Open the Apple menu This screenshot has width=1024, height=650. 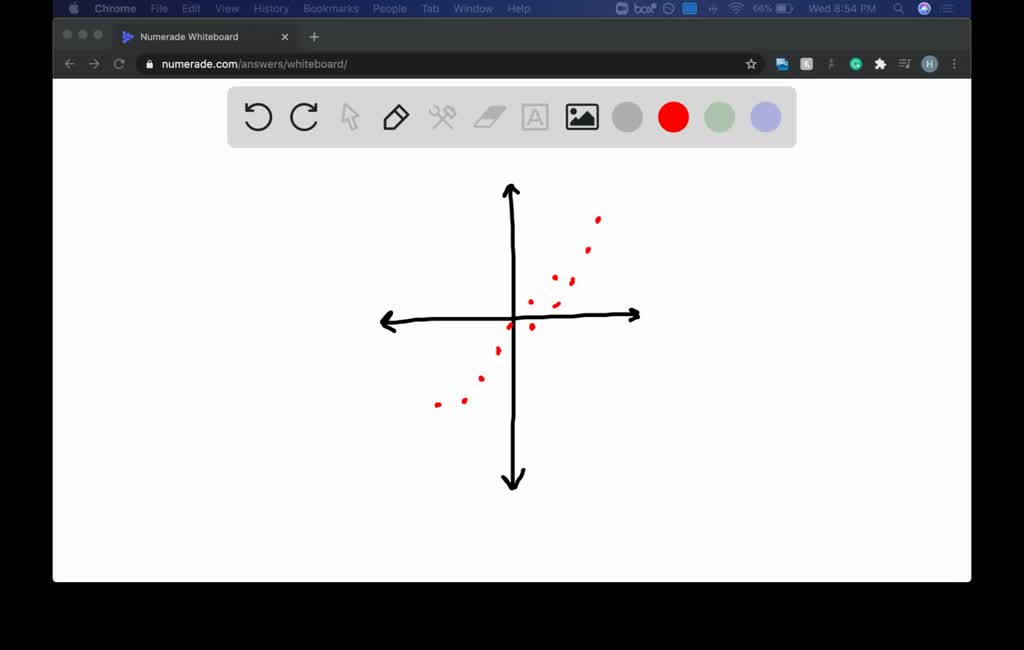pyautogui.click(x=74, y=8)
